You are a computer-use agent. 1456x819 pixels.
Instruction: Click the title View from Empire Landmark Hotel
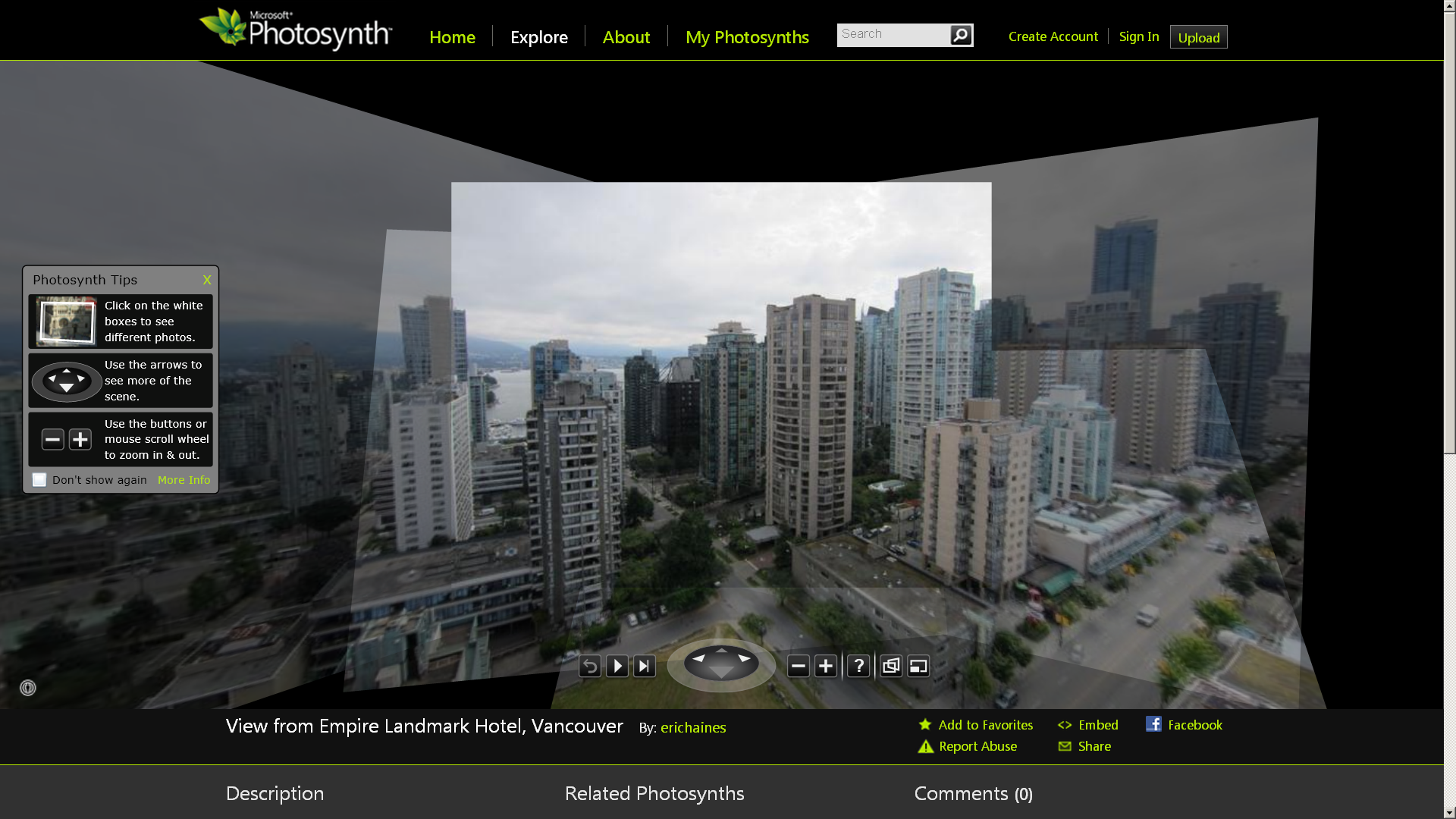(425, 726)
